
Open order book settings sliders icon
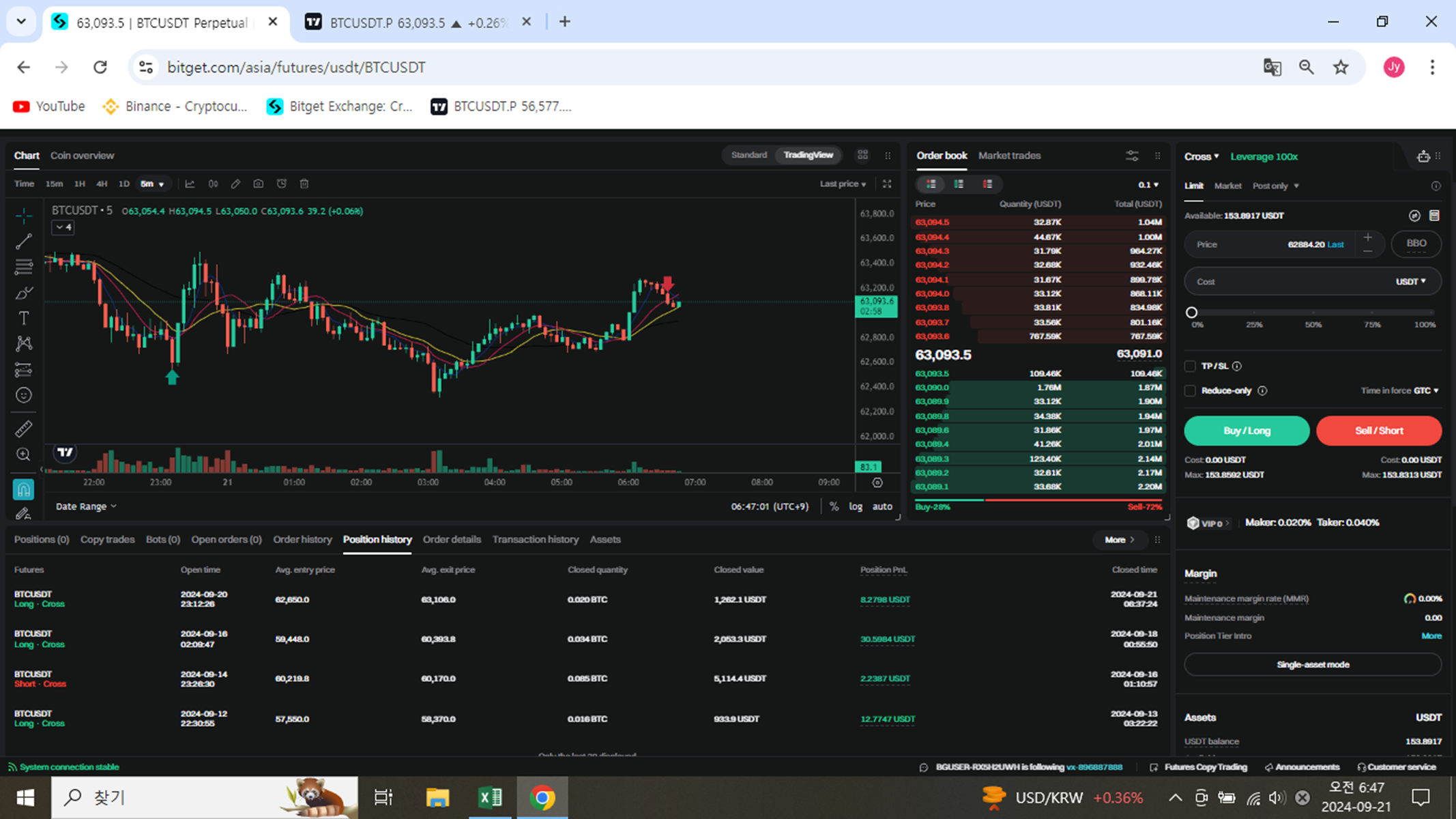coord(1132,156)
